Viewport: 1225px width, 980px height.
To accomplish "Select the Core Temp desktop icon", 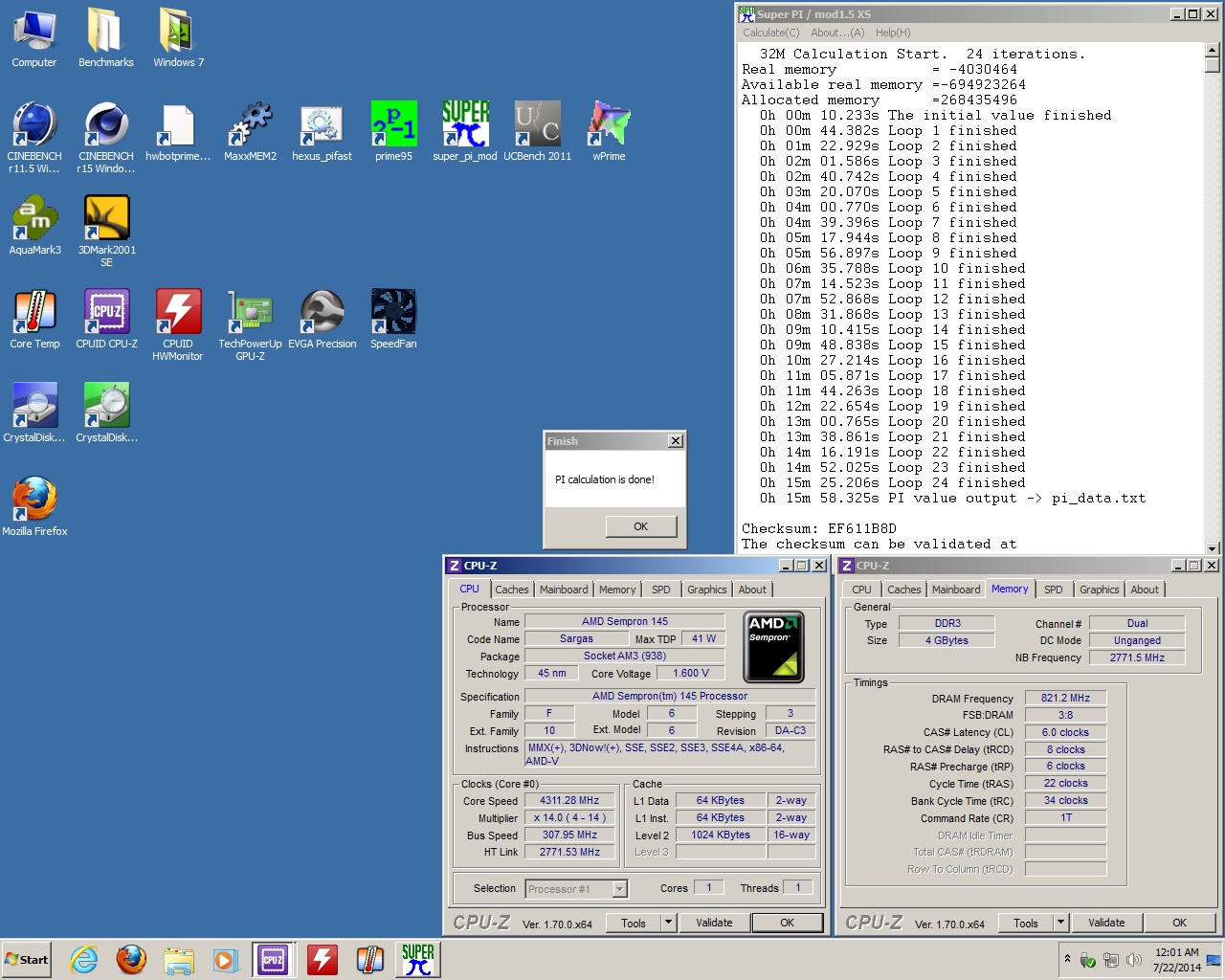I will tap(34, 320).
